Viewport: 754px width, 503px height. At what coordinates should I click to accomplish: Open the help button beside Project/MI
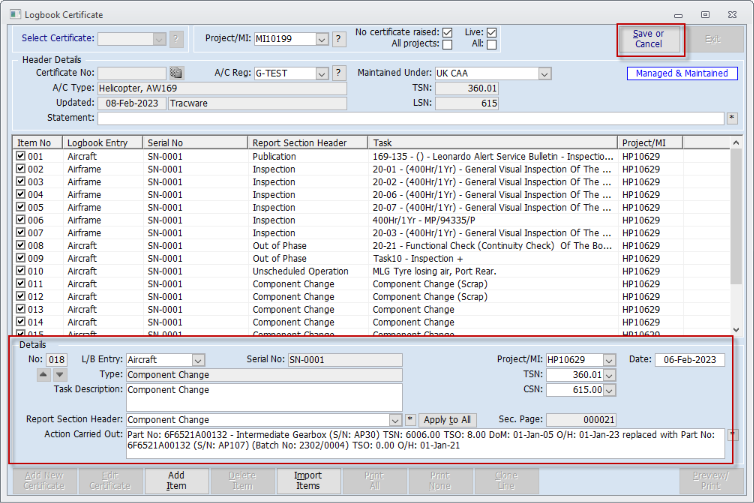point(339,39)
